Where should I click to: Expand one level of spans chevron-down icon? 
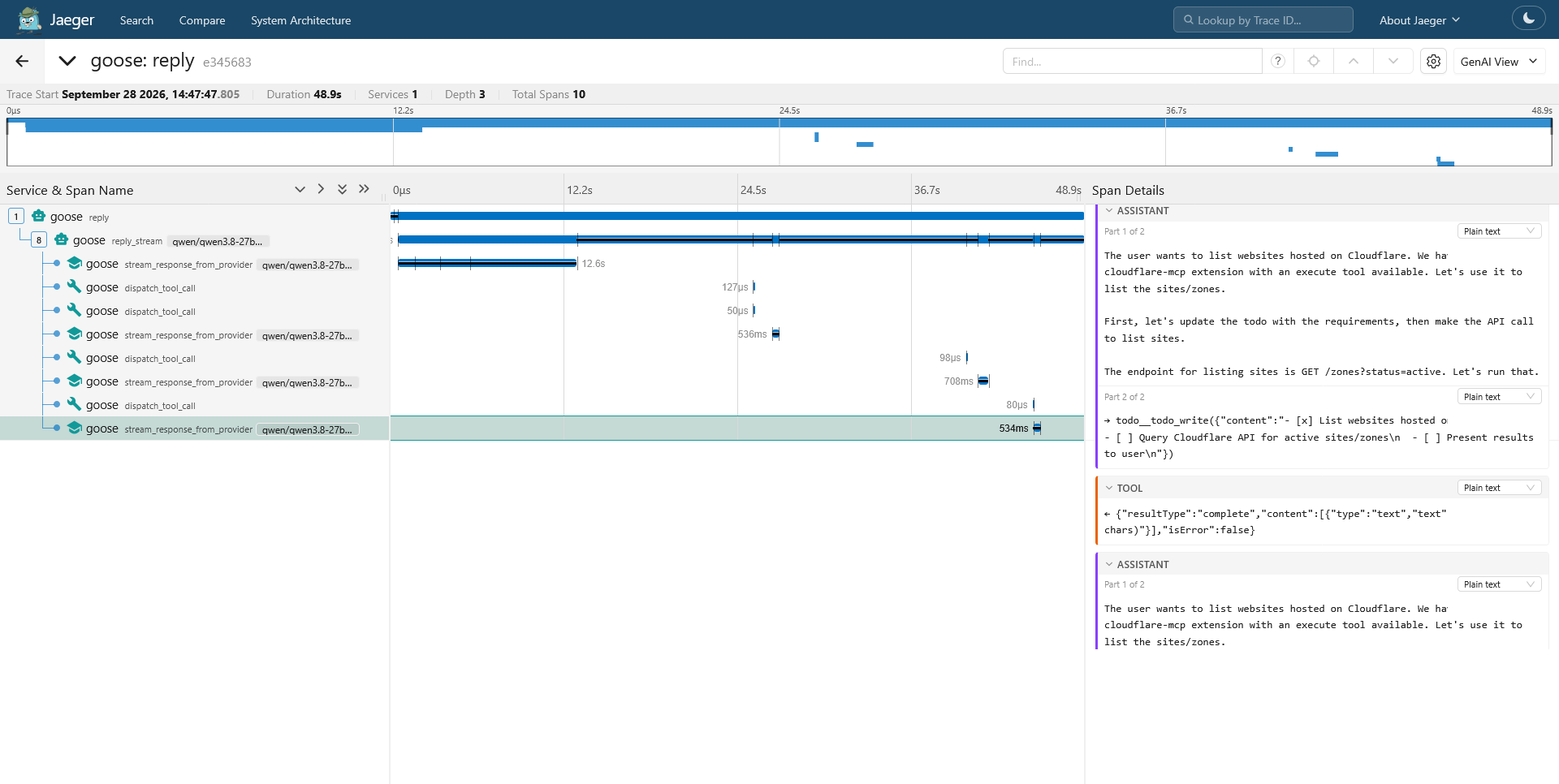(x=300, y=189)
